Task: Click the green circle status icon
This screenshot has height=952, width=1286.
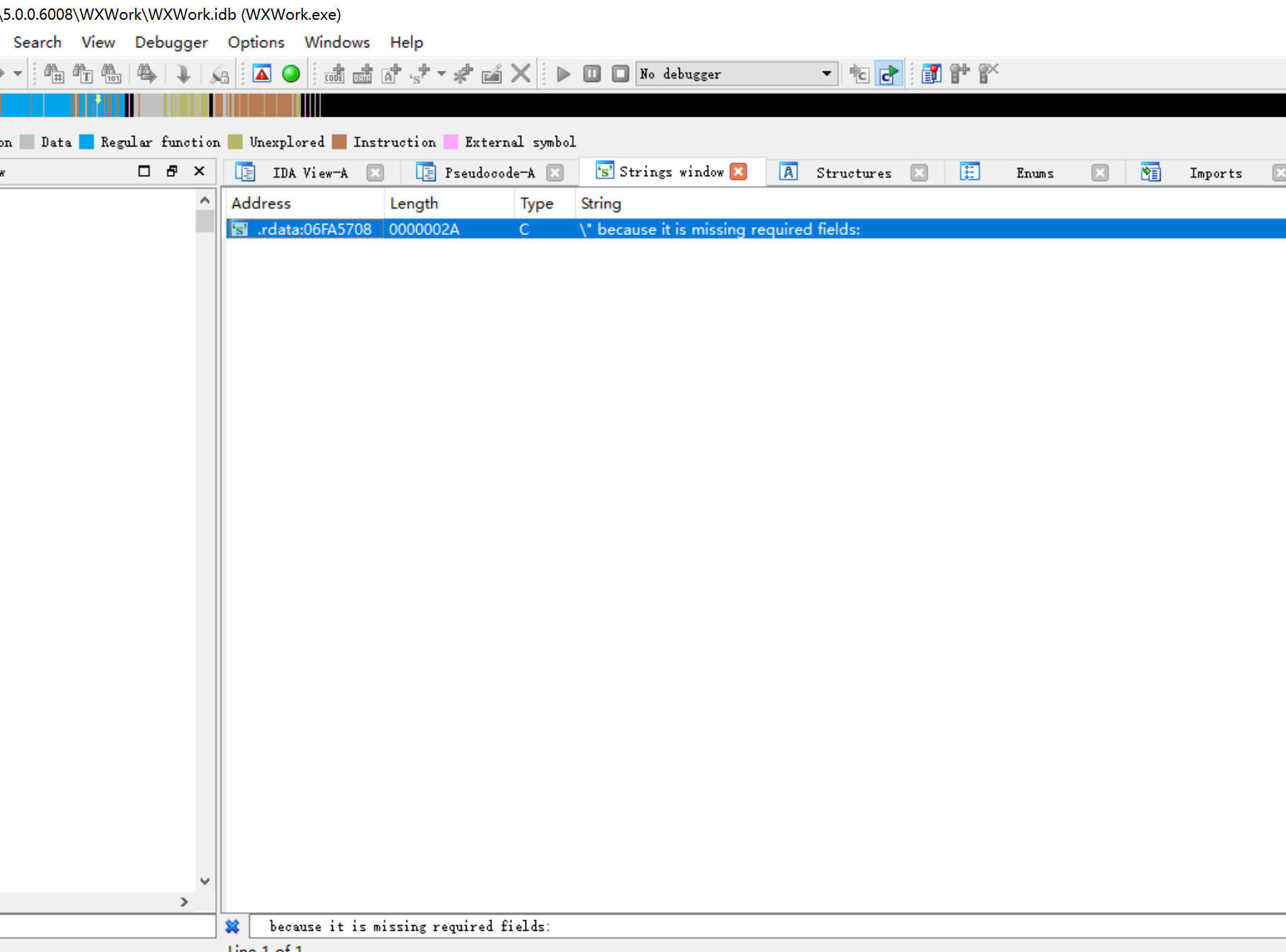Action: click(291, 74)
